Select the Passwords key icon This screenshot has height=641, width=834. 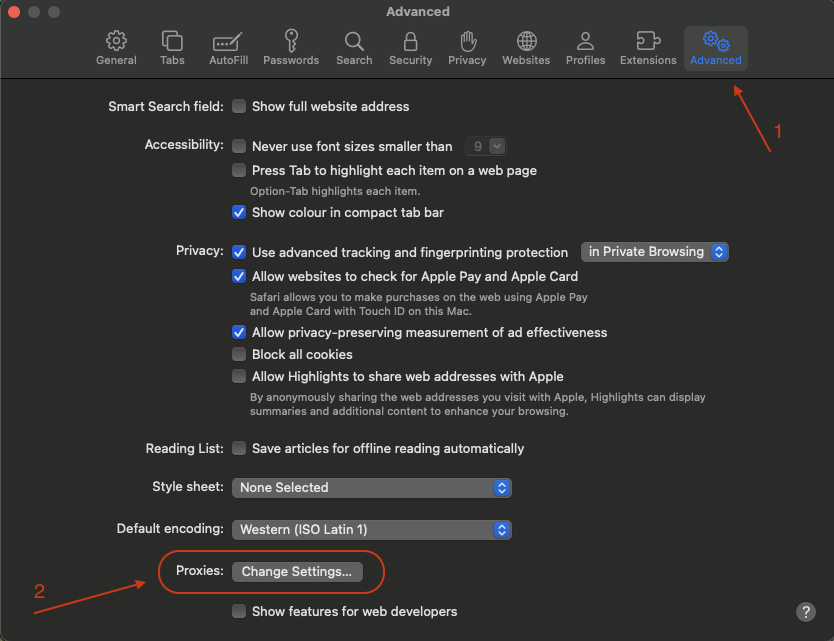click(x=291, y=48)
